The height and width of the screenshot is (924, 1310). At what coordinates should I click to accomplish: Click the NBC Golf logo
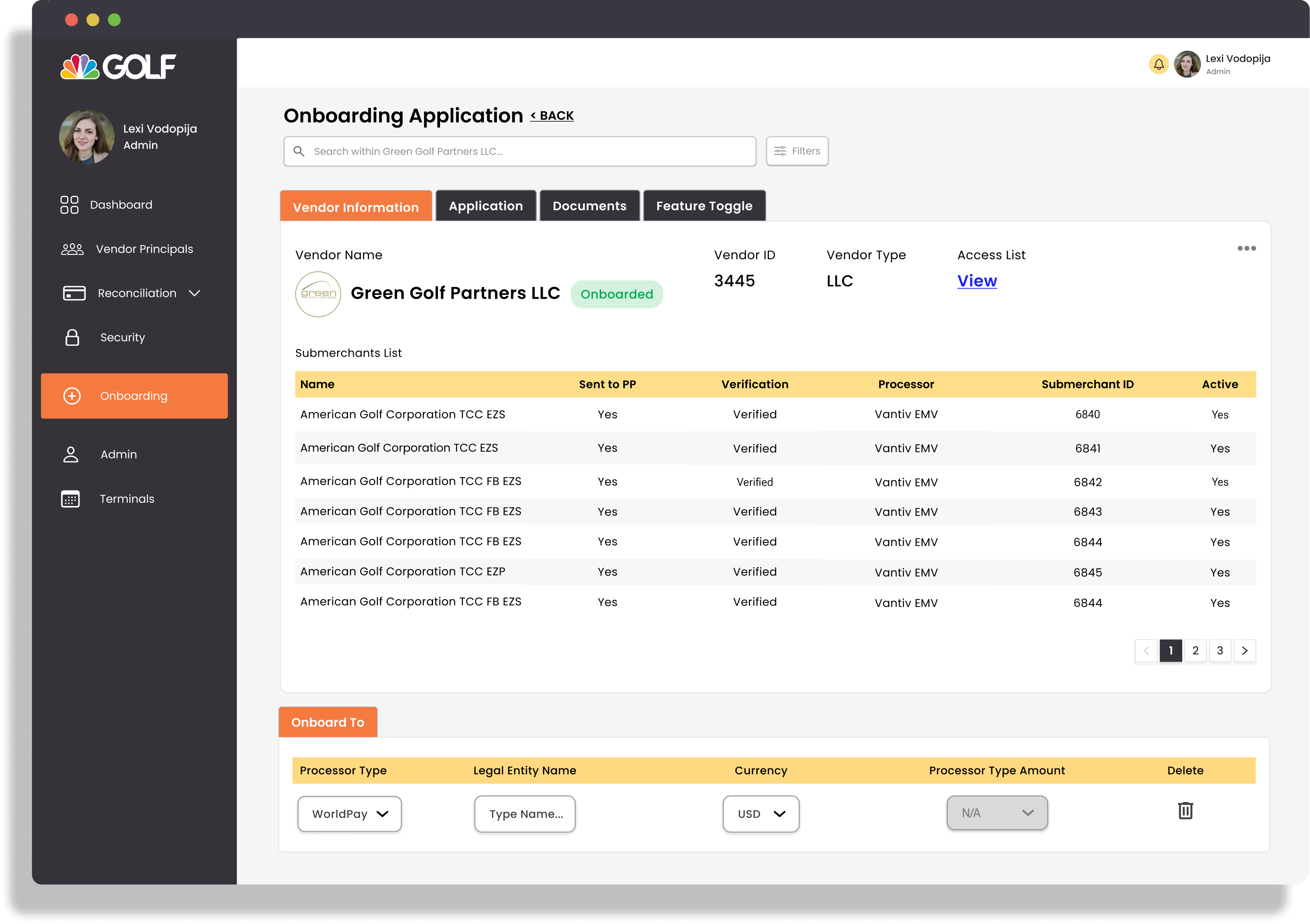point(118,66)
